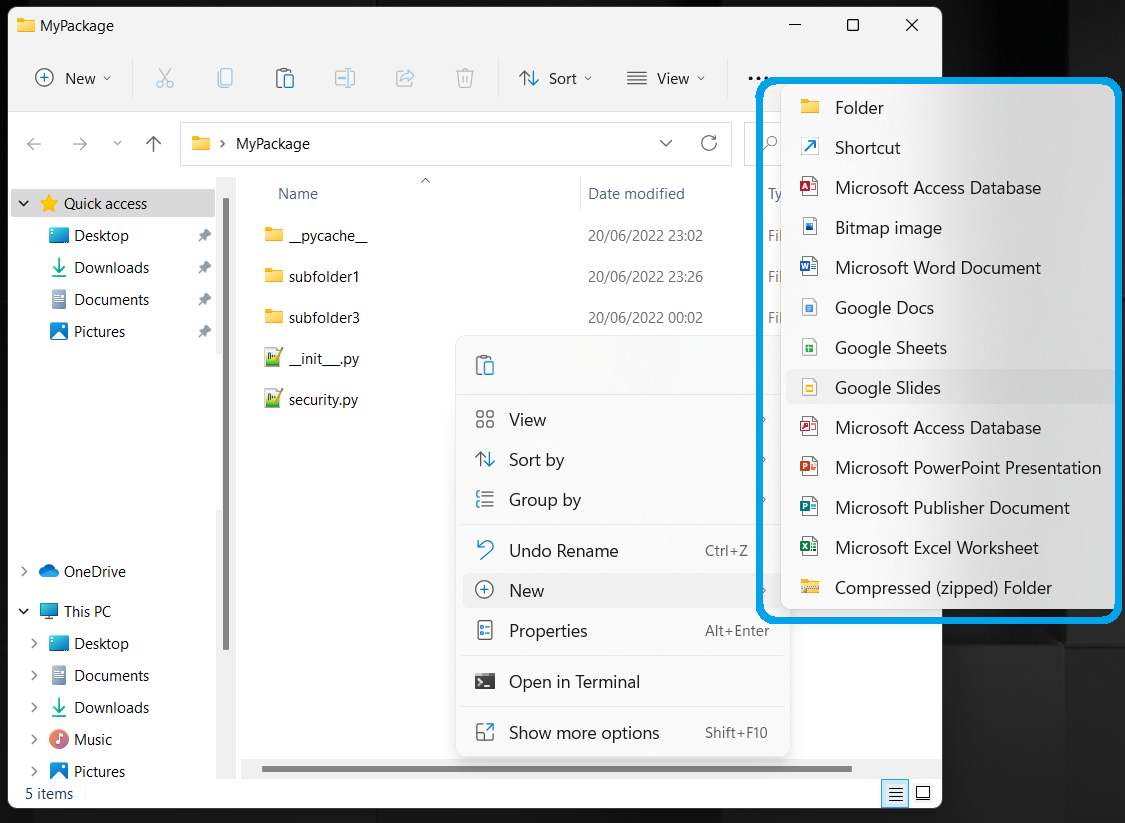Viewport: 1125px width, 823px height.
Task: Click the horizontal scrollbar at the bottom
Action: (x=557, y=769)
